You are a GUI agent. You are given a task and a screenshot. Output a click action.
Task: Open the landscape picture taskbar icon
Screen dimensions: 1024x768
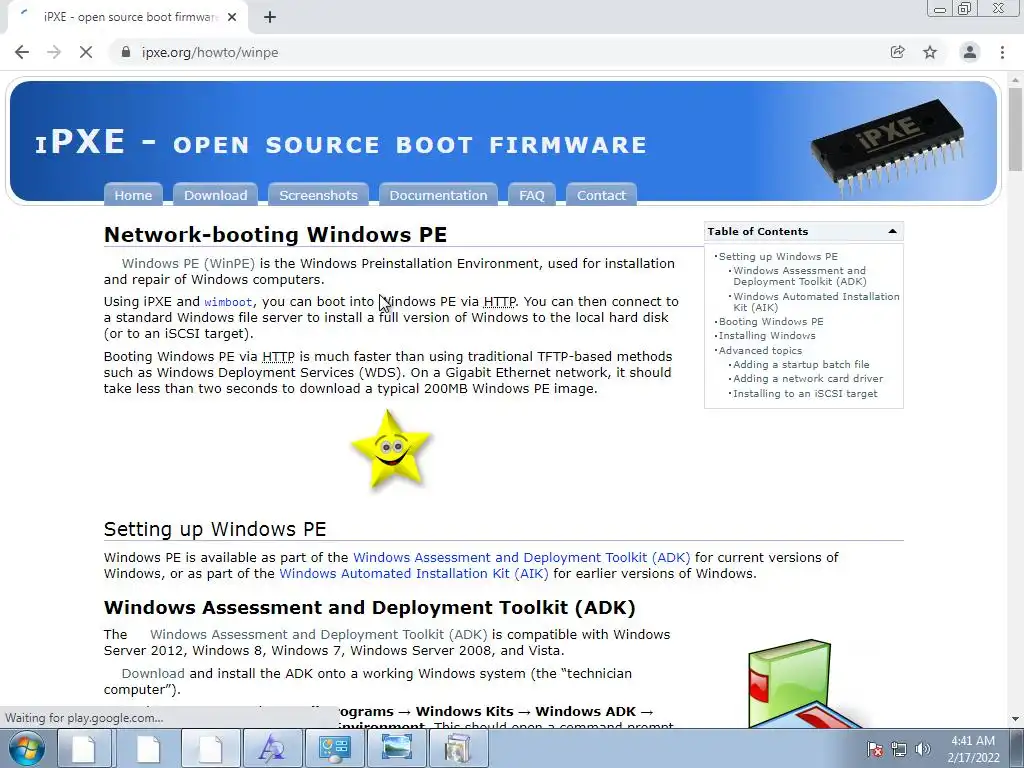[396, 748]
